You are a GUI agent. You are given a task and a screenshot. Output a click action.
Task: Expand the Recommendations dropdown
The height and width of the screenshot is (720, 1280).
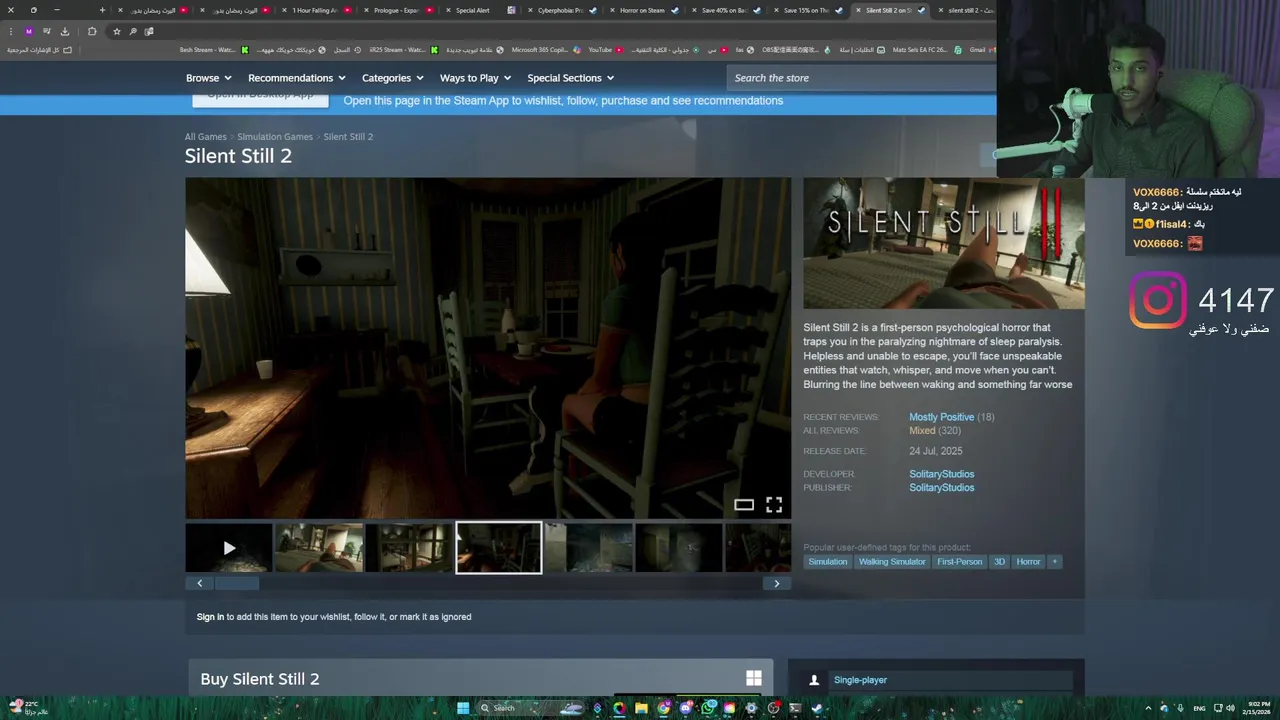[296, 78]
